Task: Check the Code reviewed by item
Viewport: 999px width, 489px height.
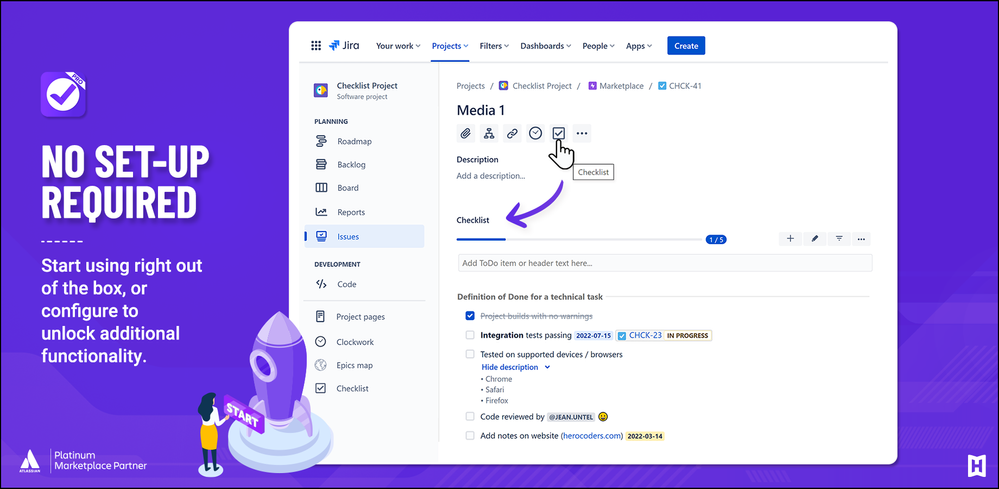Action: pos(470,416)
